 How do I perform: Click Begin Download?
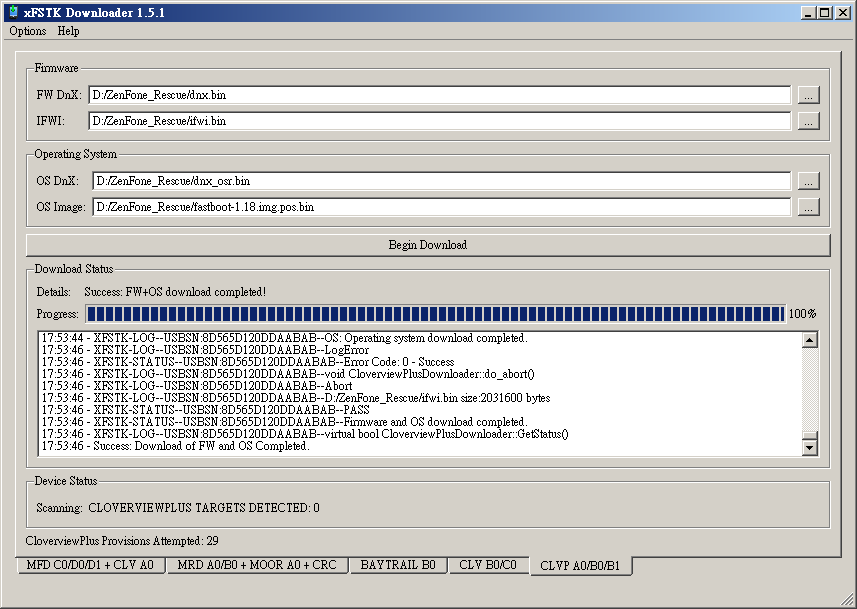point(428,244)
